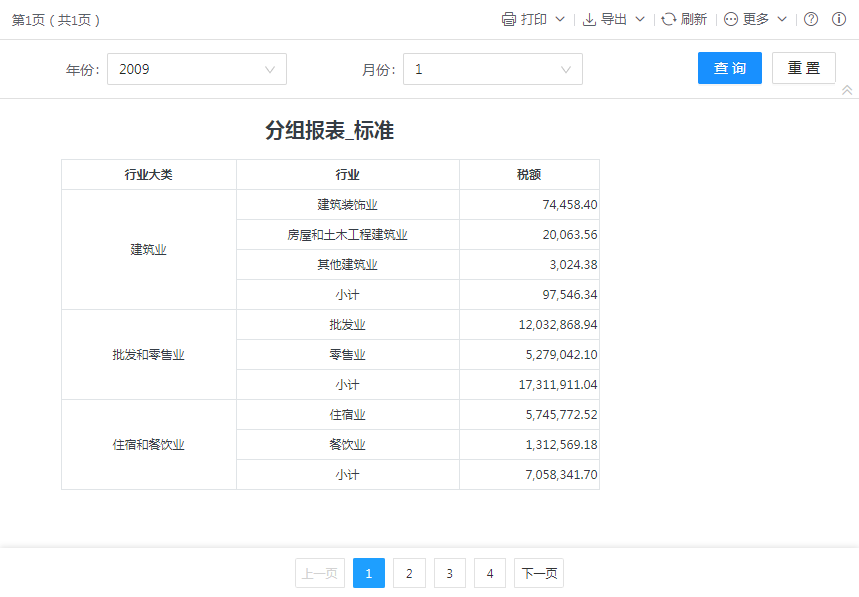Open the year (年份) dropdown showing 2009

pos(196,69)
